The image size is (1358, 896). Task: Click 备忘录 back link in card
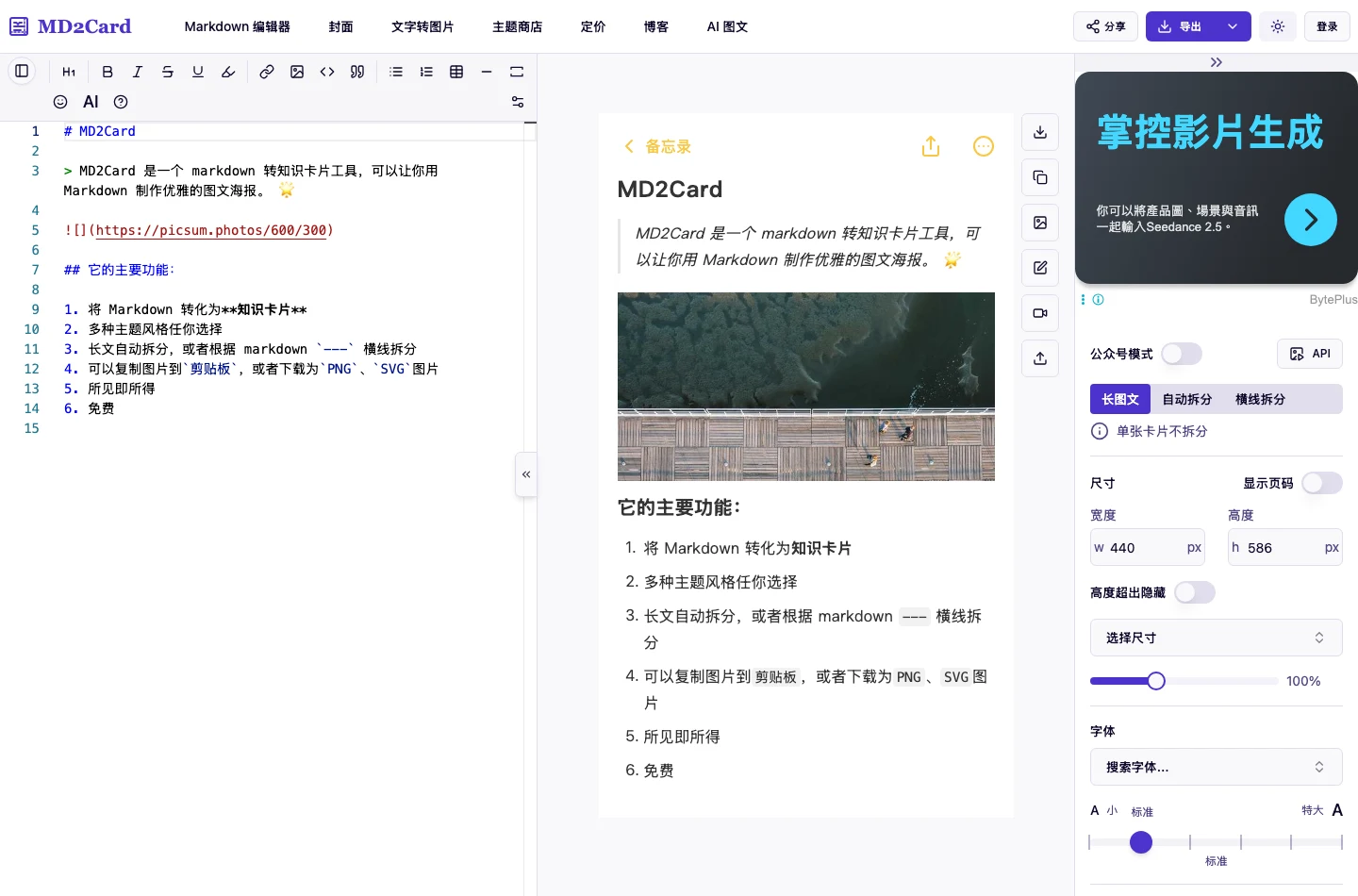pos(657,146)
